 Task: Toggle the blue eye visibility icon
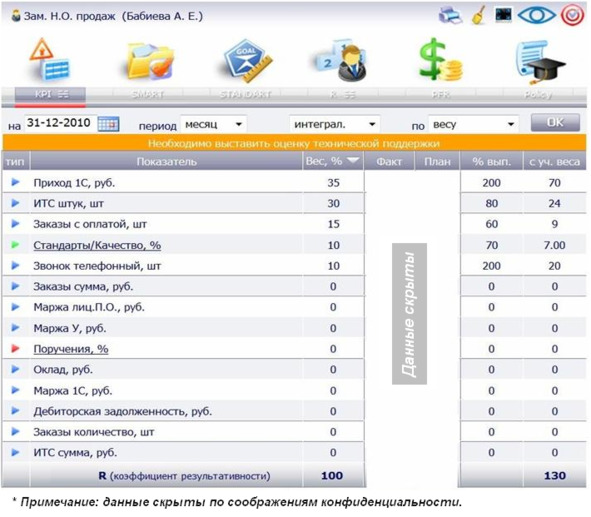(x=536, y=15)
